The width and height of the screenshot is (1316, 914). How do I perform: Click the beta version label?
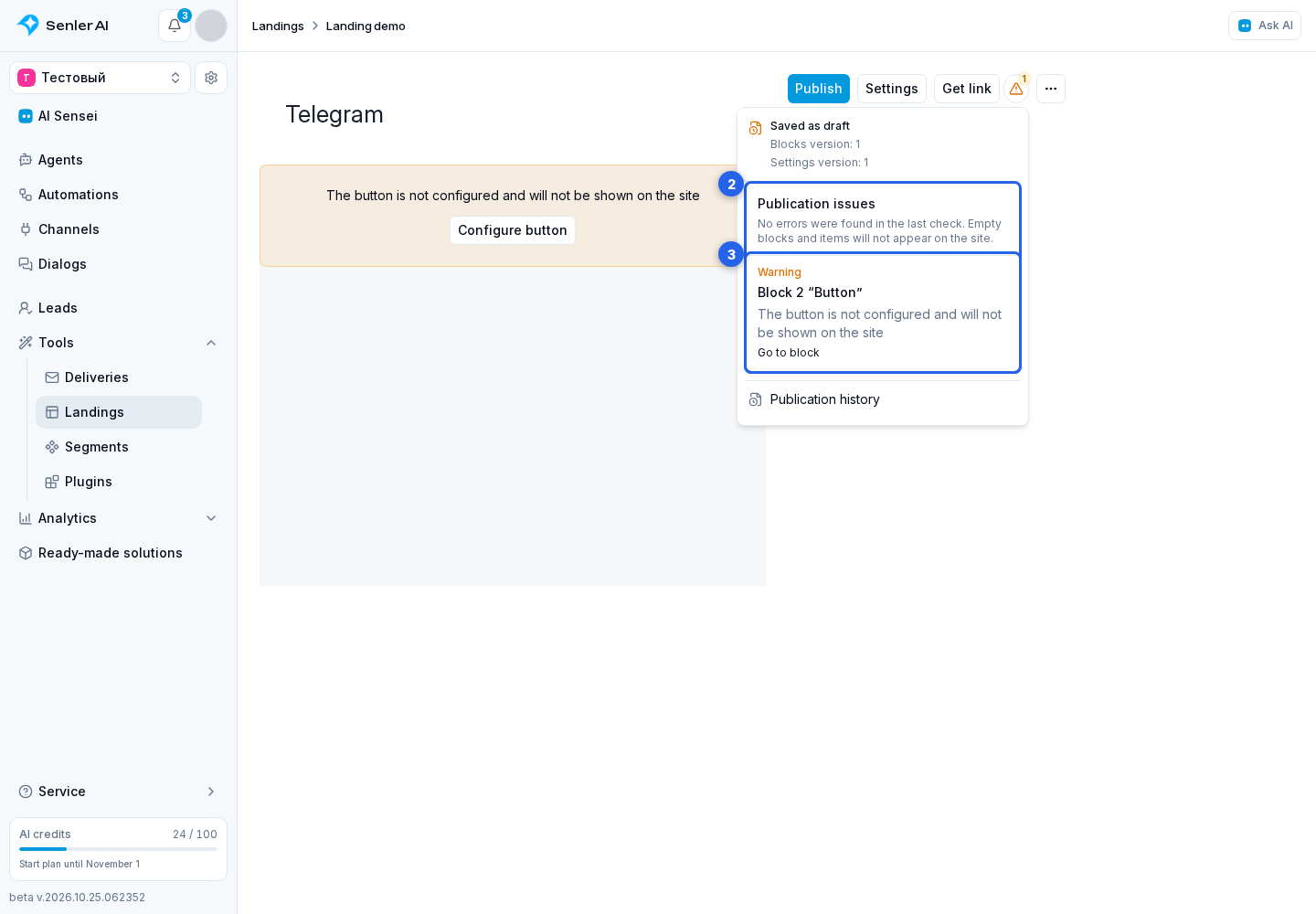click(78, 898)
